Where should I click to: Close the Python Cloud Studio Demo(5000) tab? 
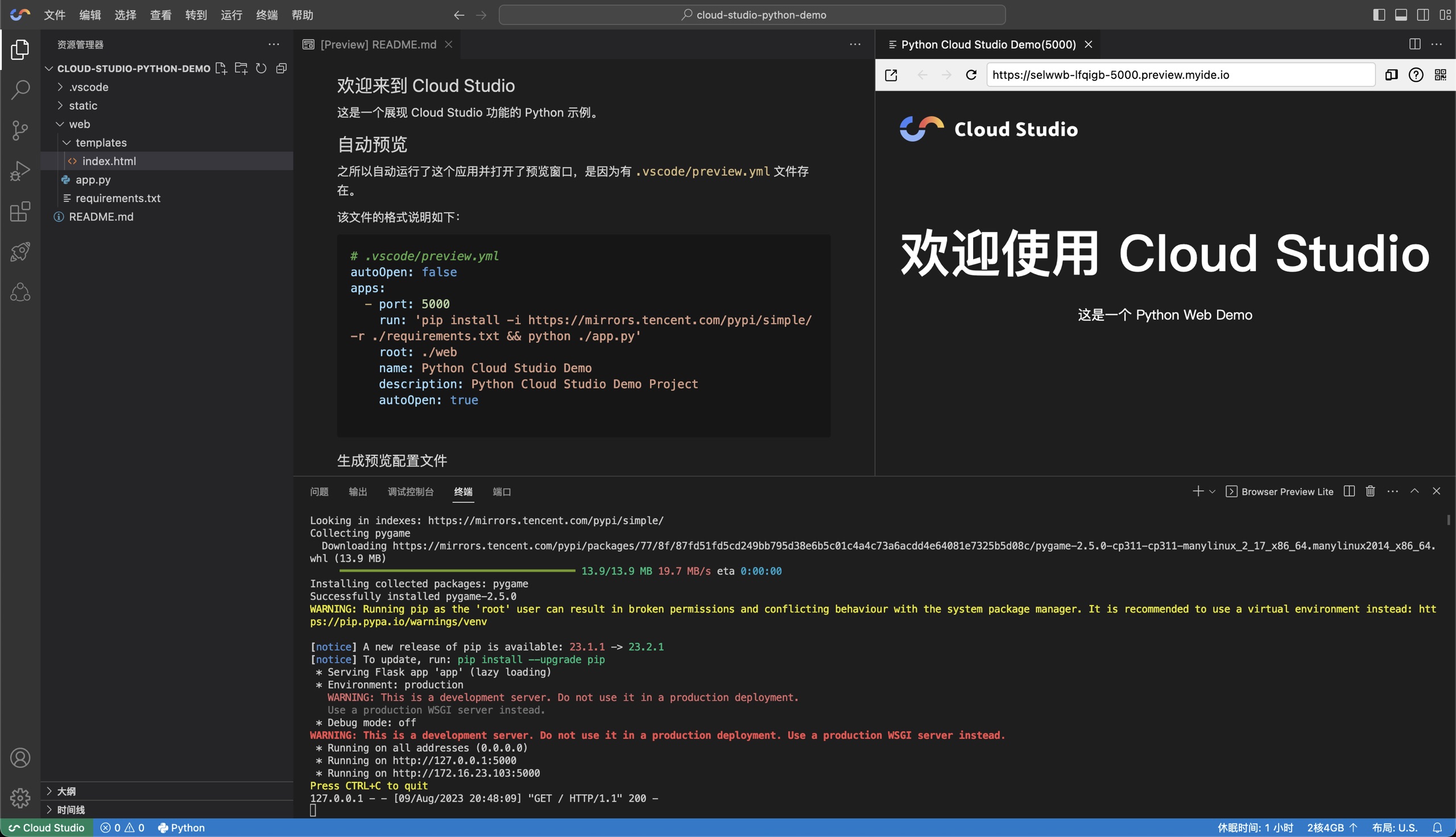(x=1088, y=44)
